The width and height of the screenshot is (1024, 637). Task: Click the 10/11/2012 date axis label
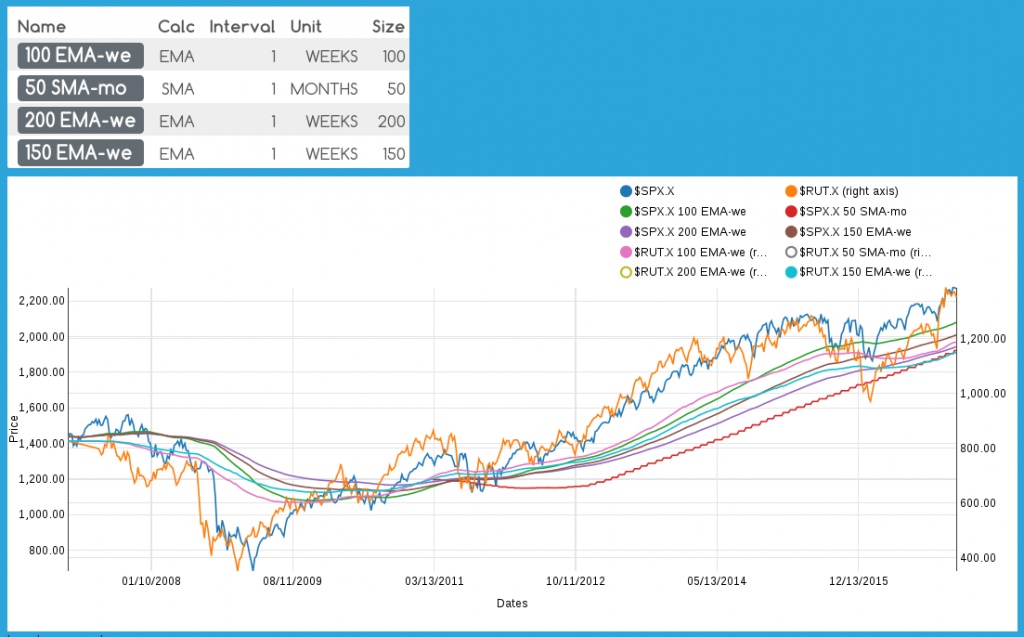click(x=575, y=581)
